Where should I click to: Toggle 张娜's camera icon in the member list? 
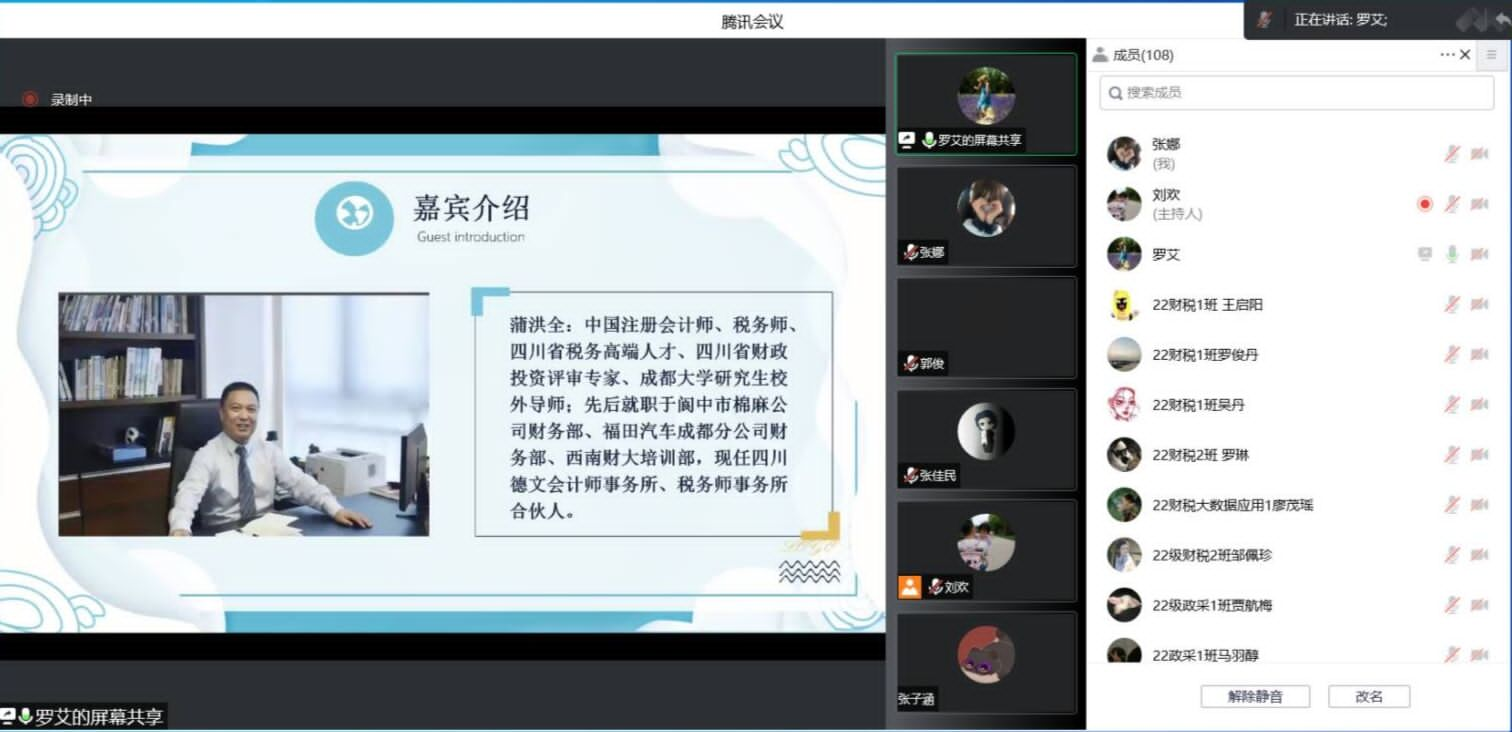pyautogui.click(x=1479, y=154)
